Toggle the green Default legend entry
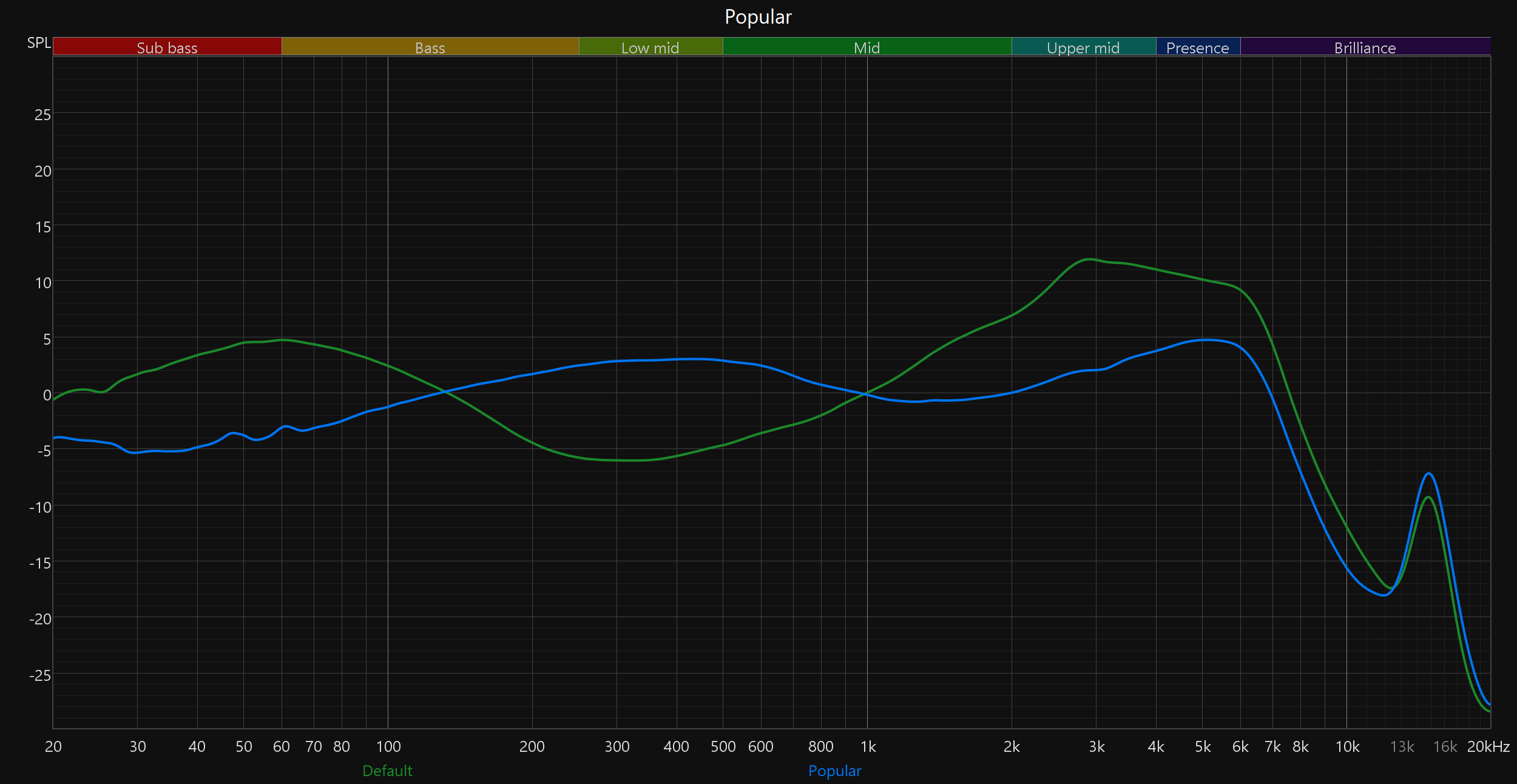The image size is (1517, 784). [387, 771]
